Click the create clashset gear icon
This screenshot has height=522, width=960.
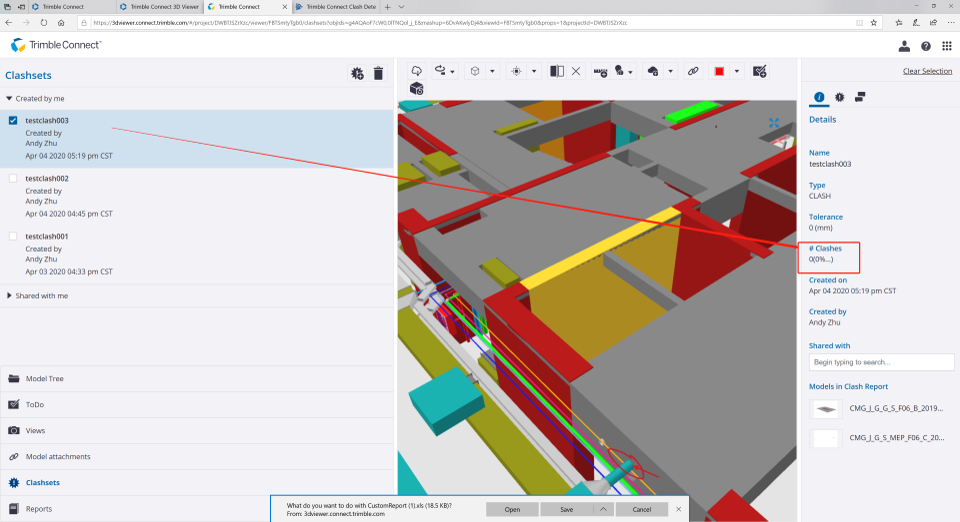coord(357,73)
